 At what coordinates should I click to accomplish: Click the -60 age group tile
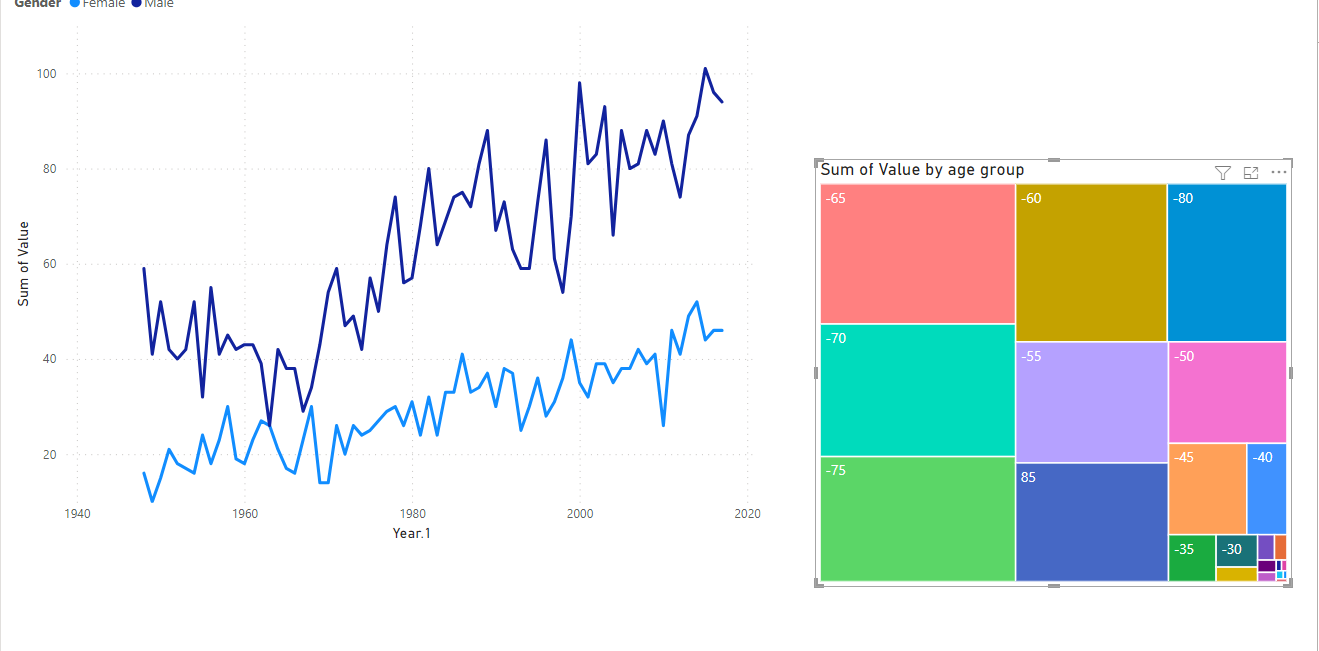pyautogui.click(x=1091, y=263)
